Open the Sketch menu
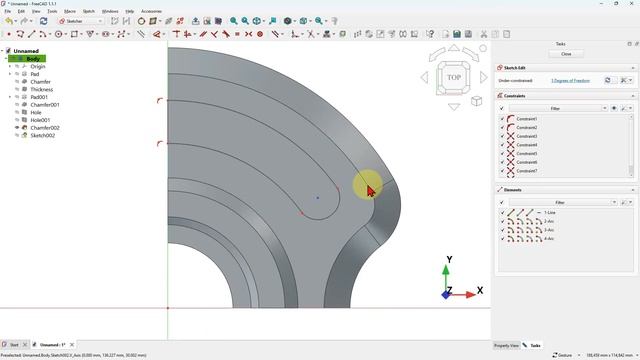Viewport: 640px width, 360px height. pos(89,11)
